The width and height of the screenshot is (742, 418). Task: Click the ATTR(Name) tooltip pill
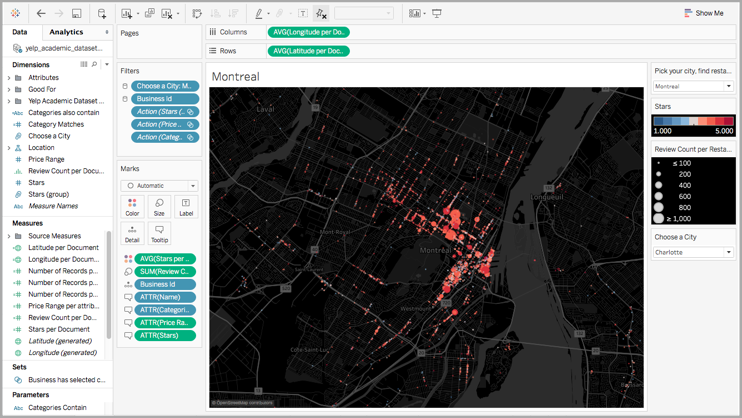click(165, 297)
